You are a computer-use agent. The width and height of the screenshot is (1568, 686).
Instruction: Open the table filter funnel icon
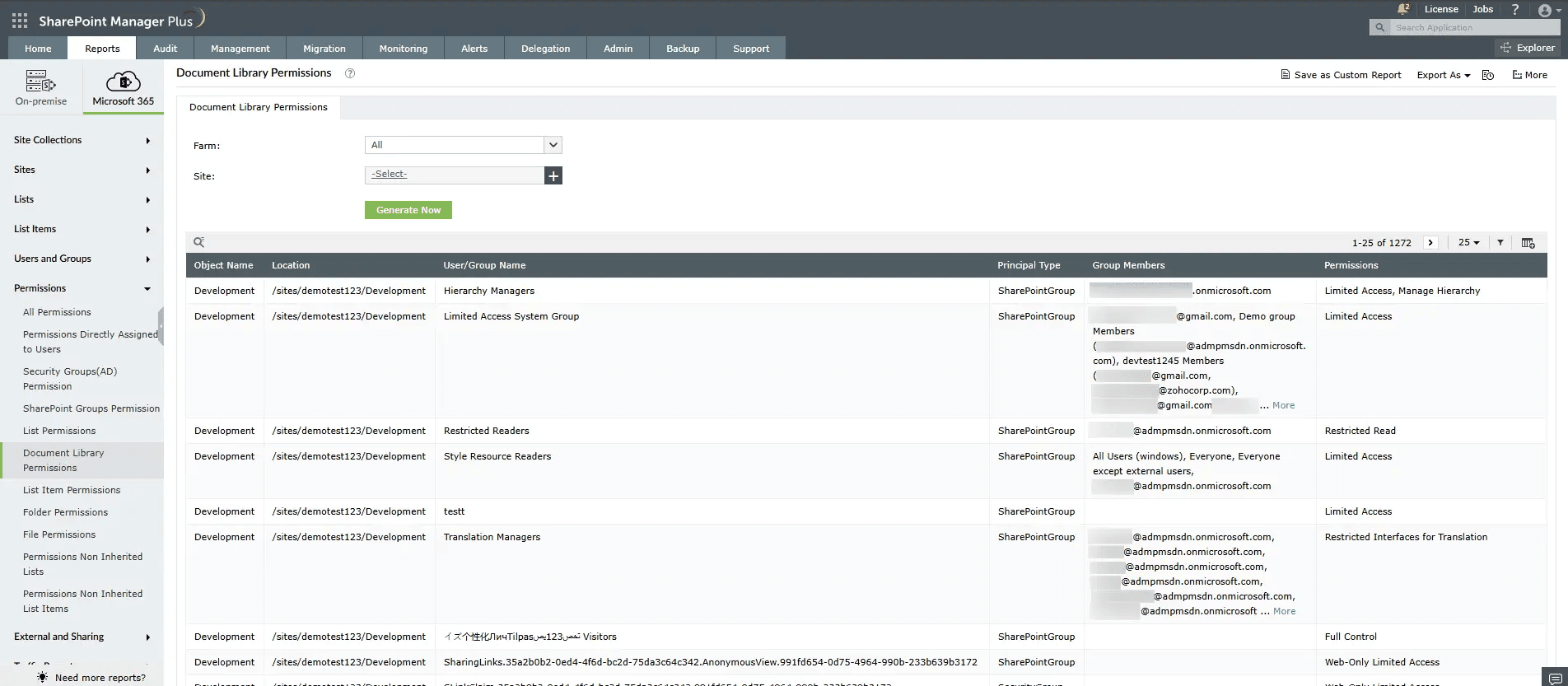1500,242
